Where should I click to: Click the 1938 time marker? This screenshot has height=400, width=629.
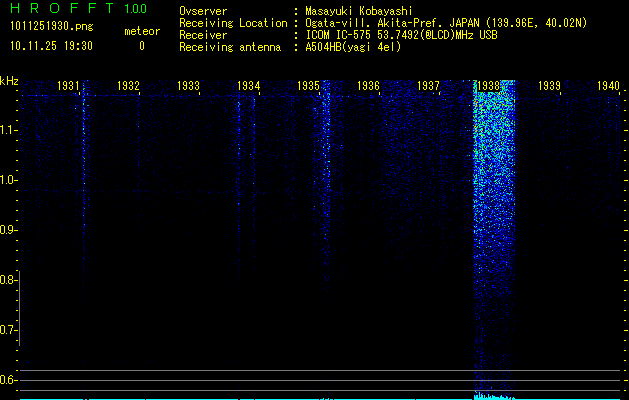pos(489,86)
